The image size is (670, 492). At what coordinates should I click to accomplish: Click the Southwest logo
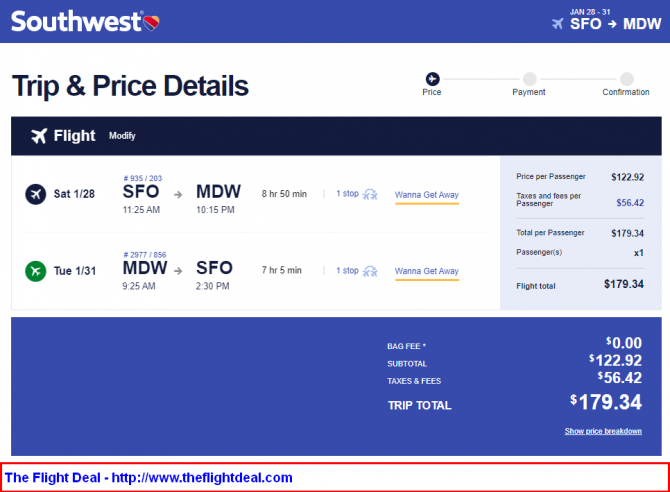tap(85, 21)
